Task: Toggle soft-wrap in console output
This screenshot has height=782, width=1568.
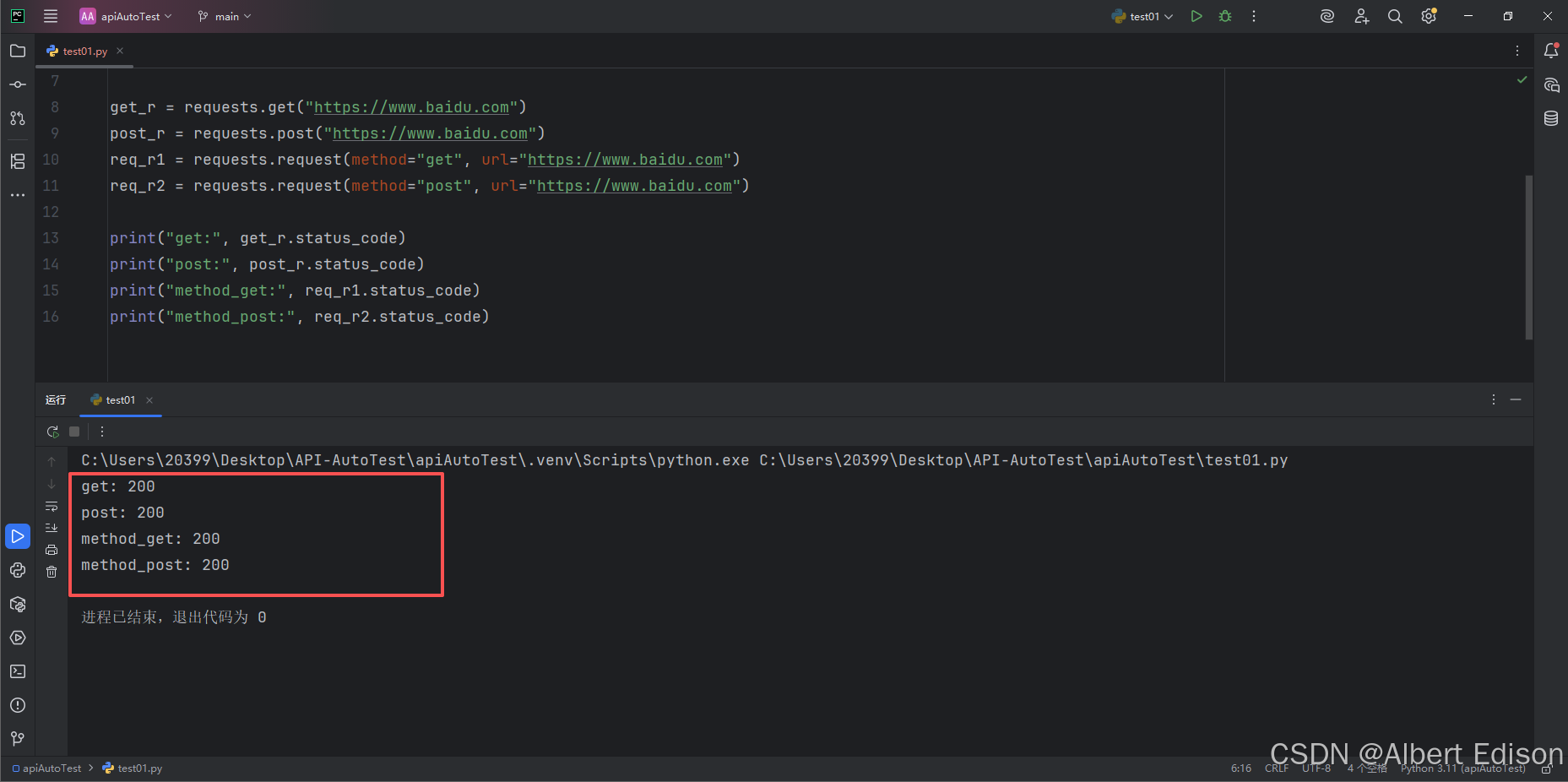Action: click(x=52, y=506)
